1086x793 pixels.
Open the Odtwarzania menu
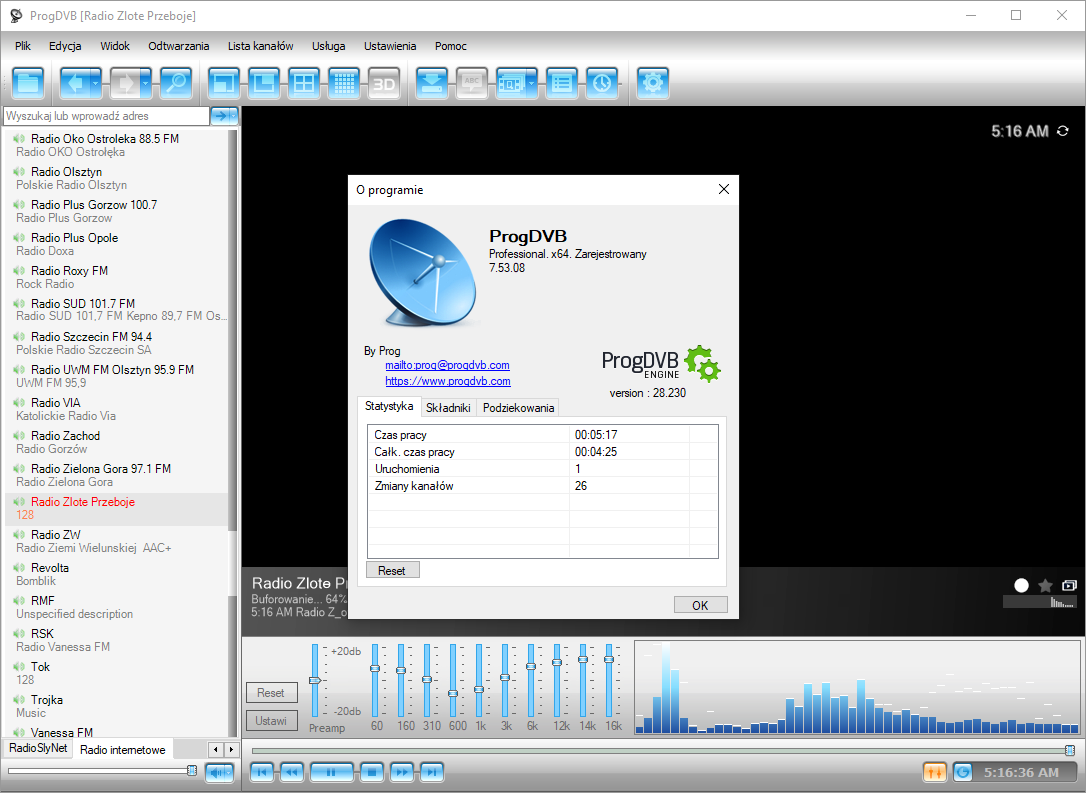pos(179,46)
